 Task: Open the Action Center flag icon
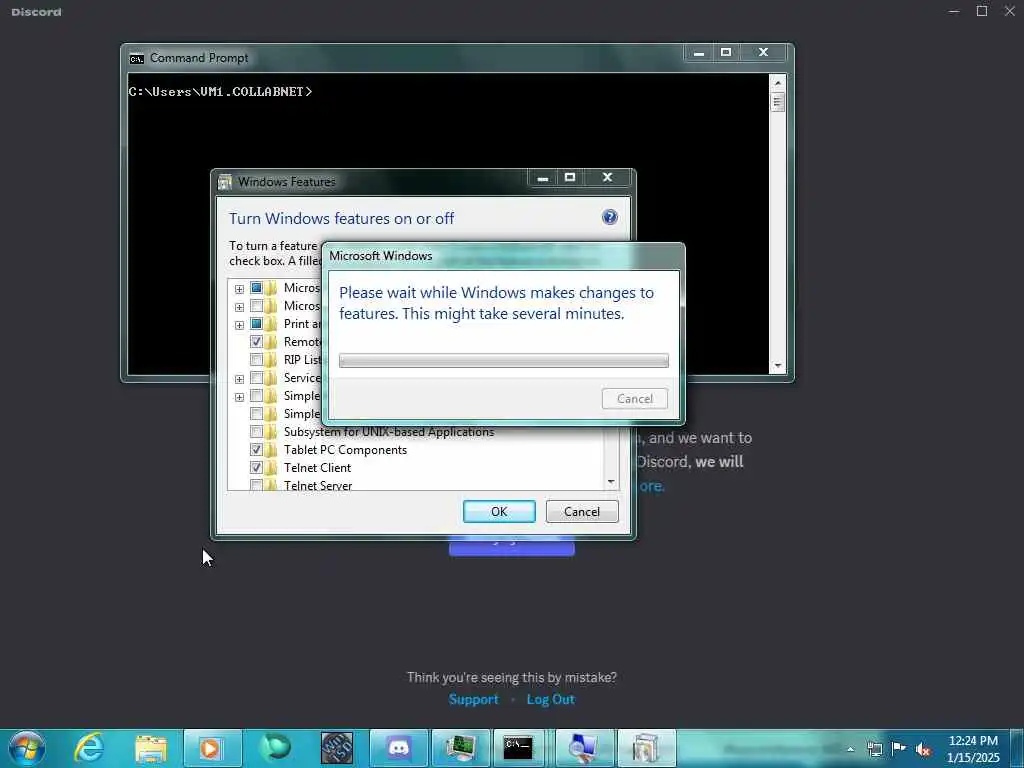(899, 749)
